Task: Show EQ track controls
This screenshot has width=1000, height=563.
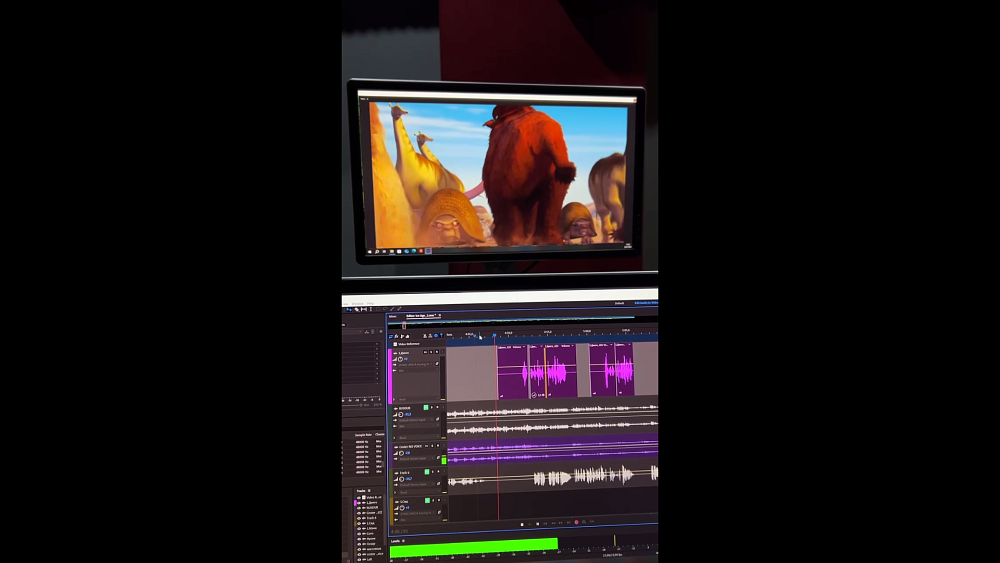Action: [x=408, y=337]
